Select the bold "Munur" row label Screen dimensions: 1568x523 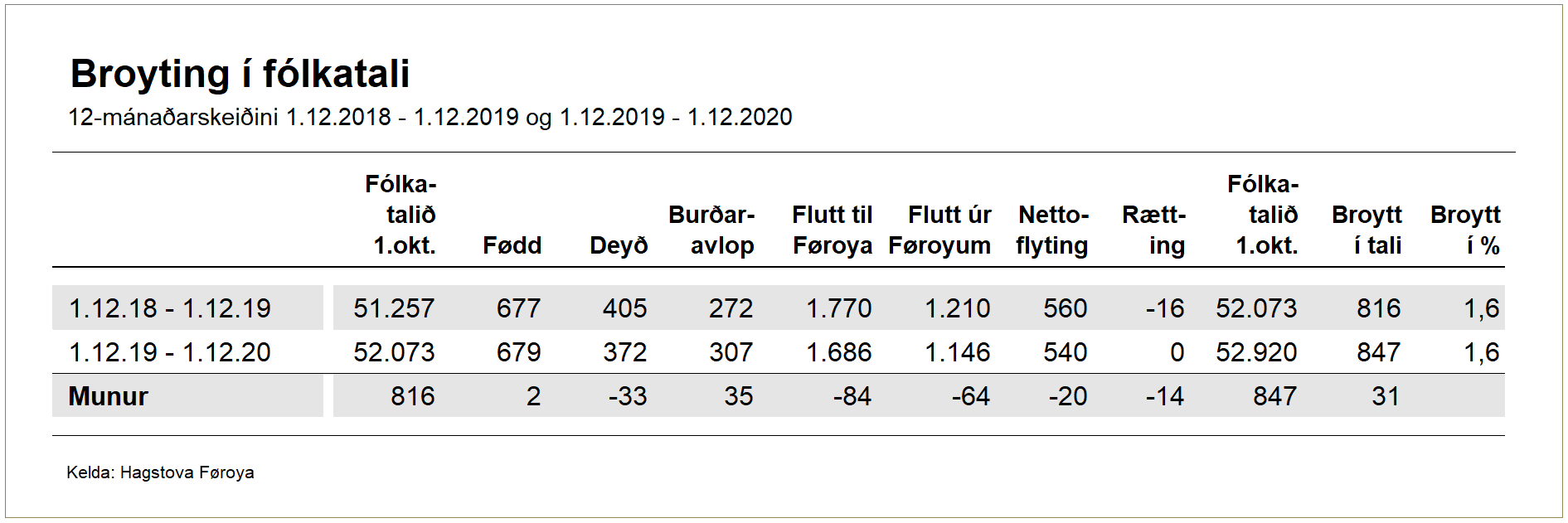click(x=108, y=396)
